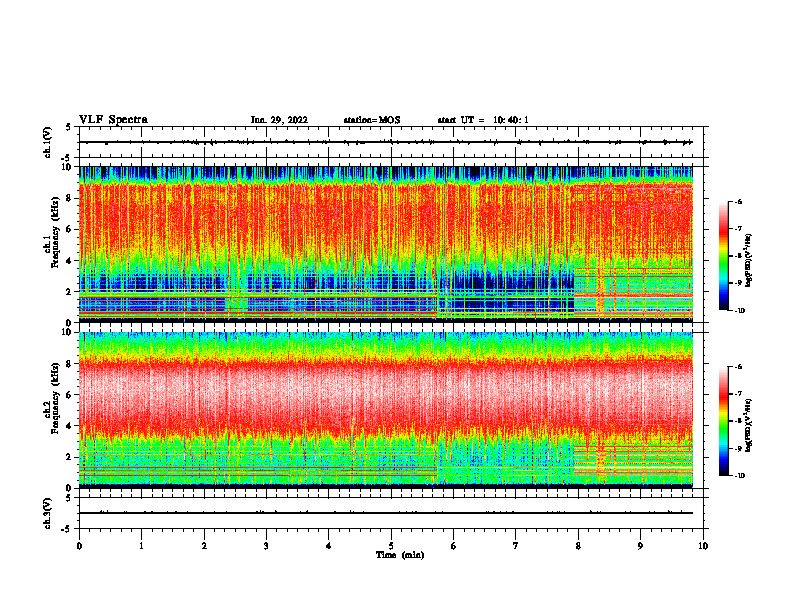Image resolution: width=792 pixels, height=612 pixels.
Task: Click time axis tick label "4"
Action: (x=329, y=546)
